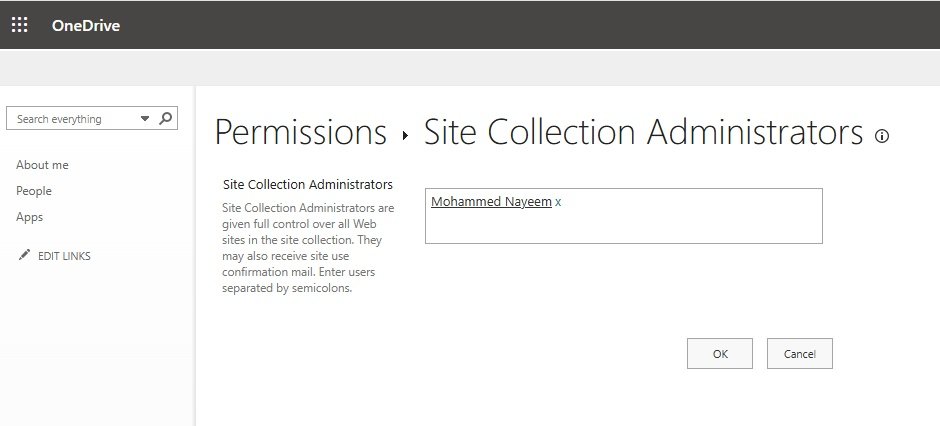The width and height of the screenshot is (940, 426).
Task: Click the Site Collection Administrators page heading
Action: pyautogui.click(x=643, y=132)
